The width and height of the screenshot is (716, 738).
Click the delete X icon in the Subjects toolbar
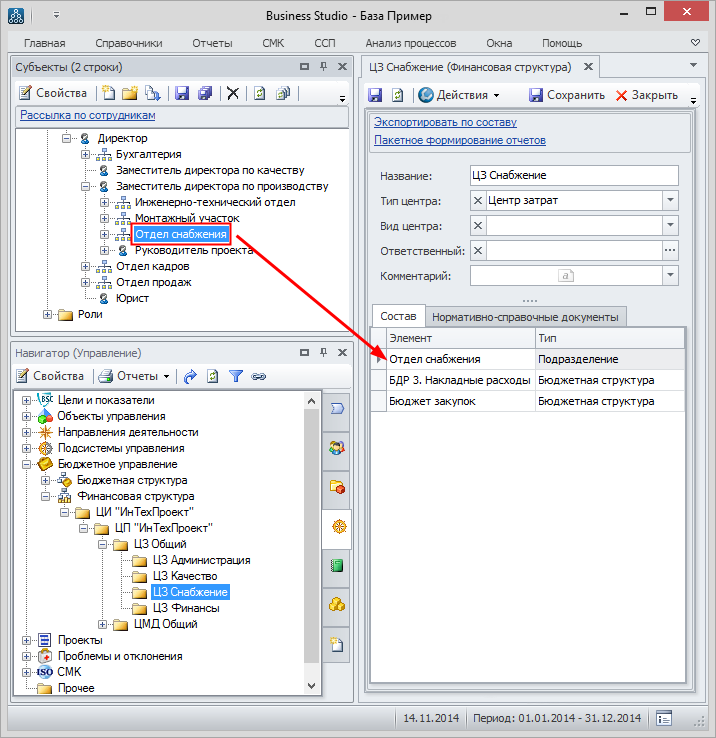click(x=233, y=93)
